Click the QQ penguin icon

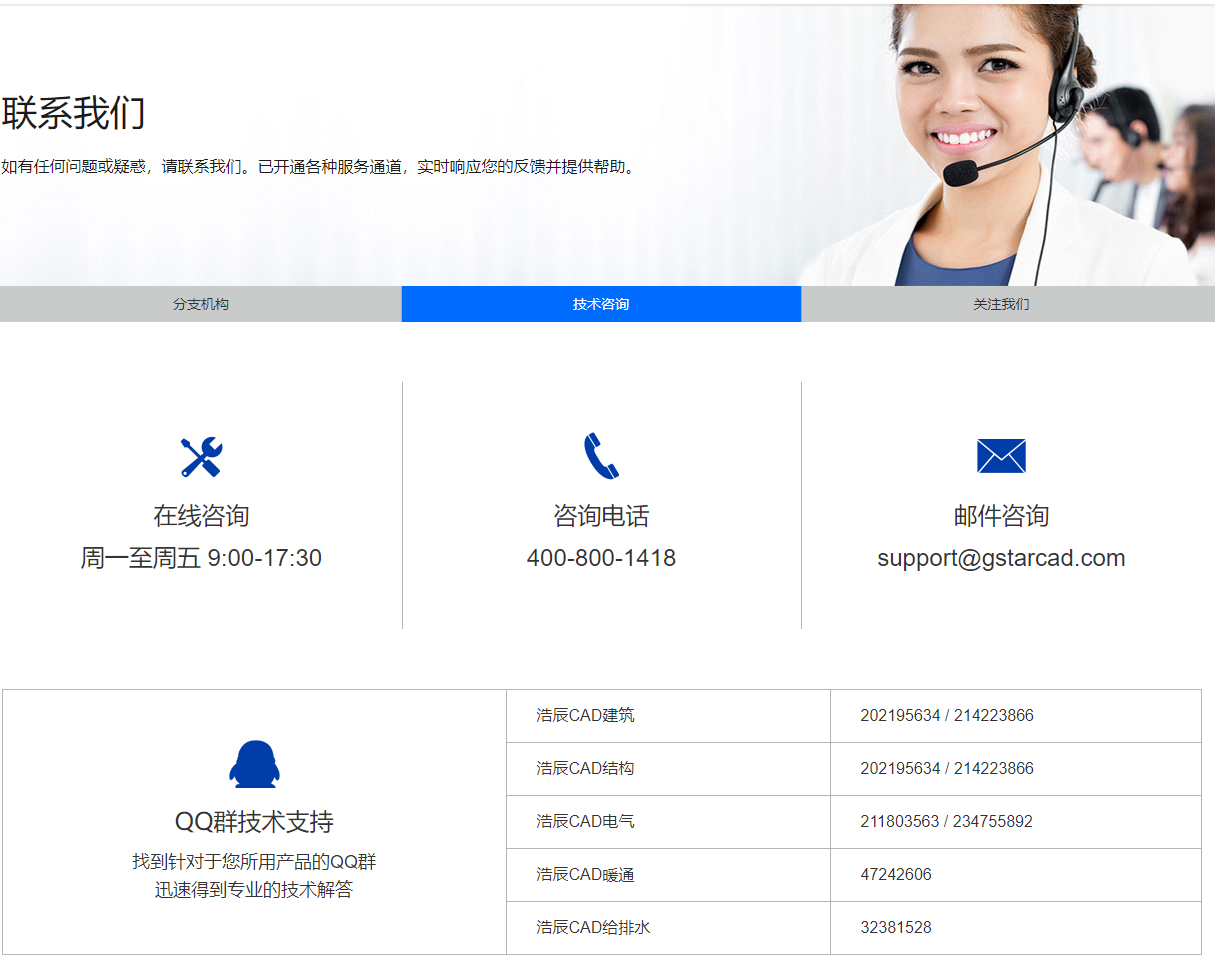tap(254, 765)
